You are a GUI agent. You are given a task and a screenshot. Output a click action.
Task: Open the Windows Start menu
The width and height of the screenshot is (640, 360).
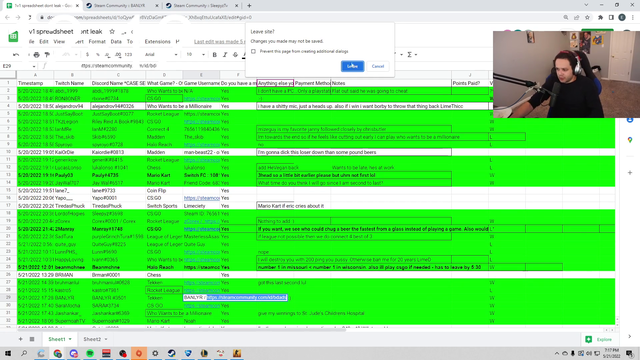click(x=8, y=353)
